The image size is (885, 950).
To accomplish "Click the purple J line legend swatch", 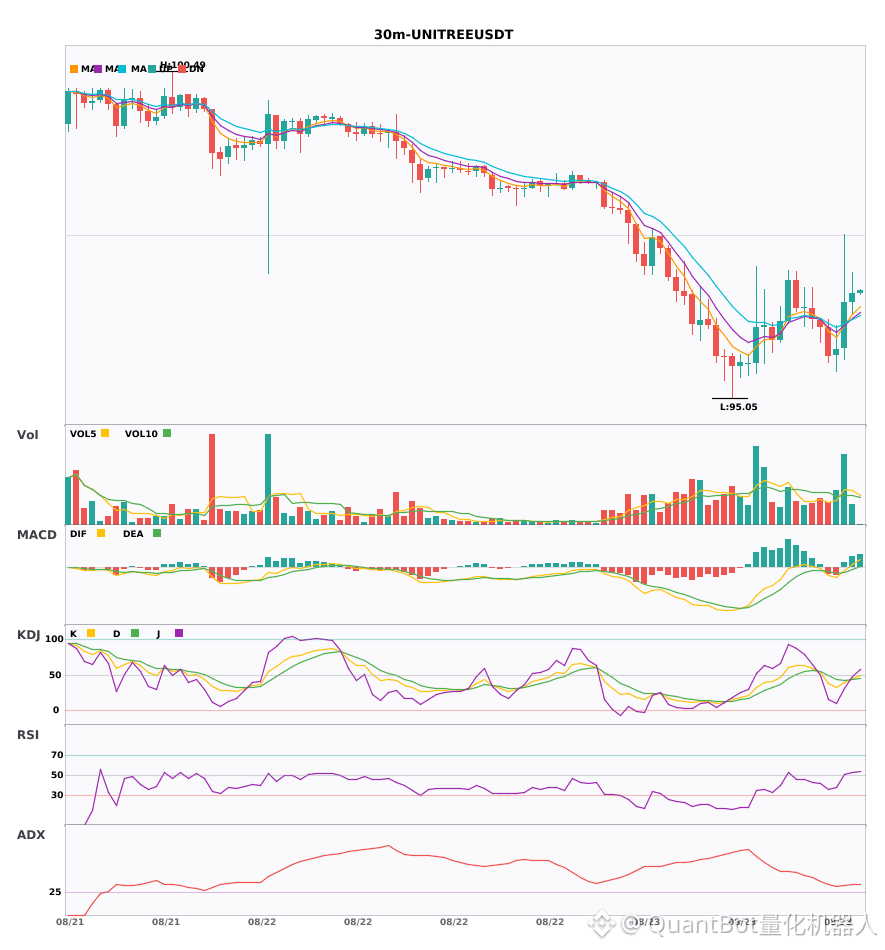I will tap(179, 633).
